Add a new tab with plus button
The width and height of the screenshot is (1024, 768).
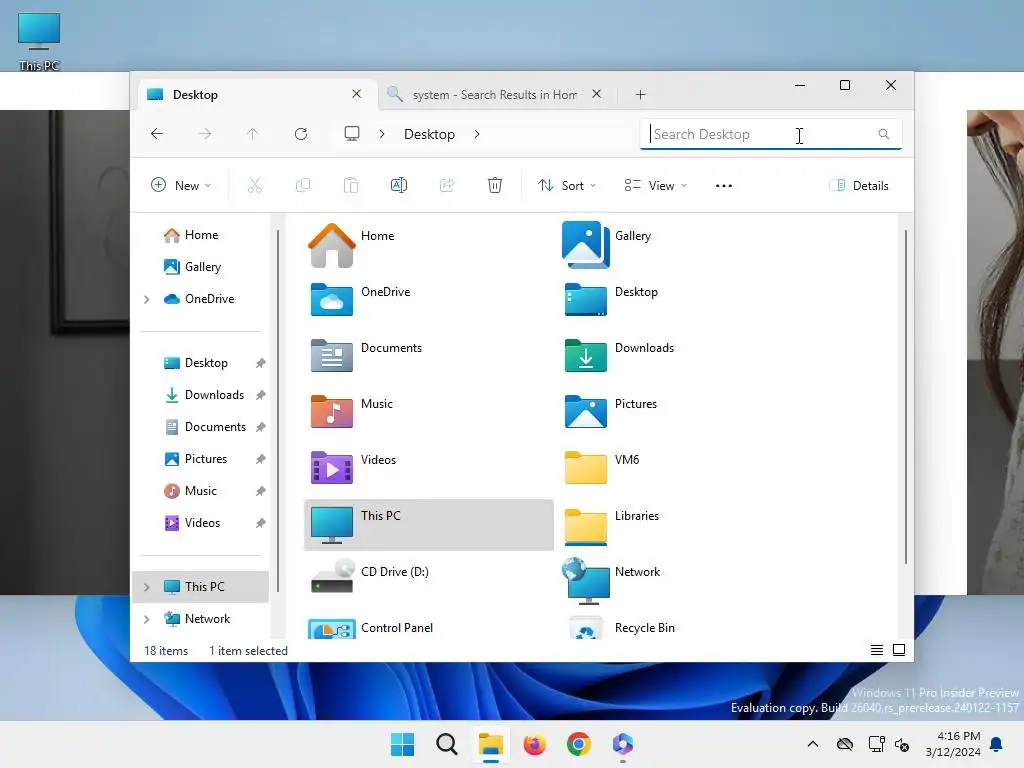[x=641, y=95]
